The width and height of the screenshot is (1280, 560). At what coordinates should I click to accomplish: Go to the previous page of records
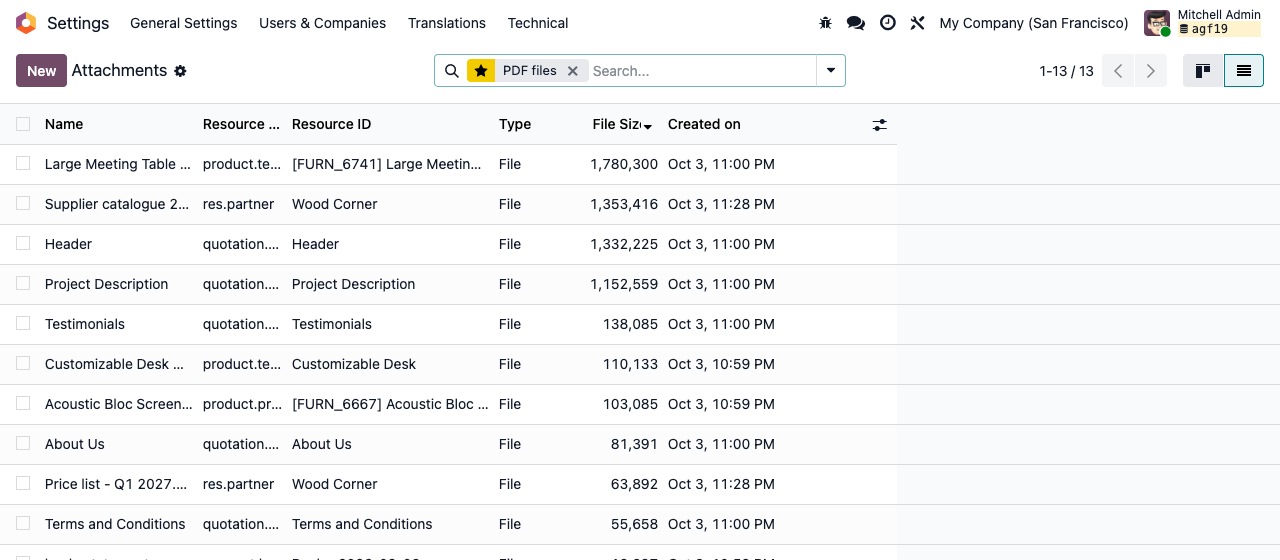click(1118, 71)
